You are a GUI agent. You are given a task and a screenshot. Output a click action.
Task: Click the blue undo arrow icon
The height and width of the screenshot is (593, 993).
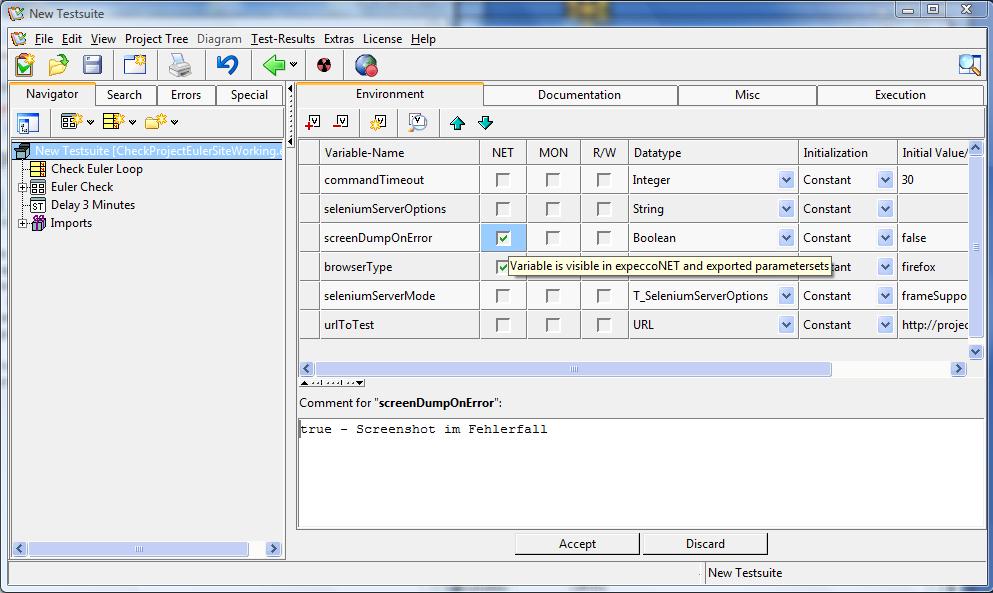pos(227,66)
